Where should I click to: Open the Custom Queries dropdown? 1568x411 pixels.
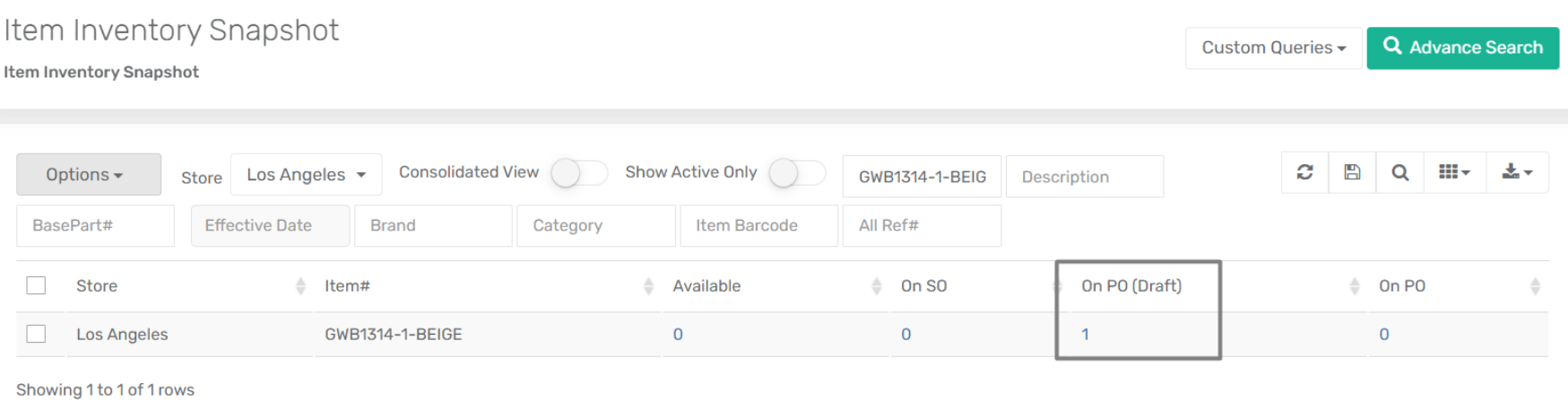[1274, 48]
